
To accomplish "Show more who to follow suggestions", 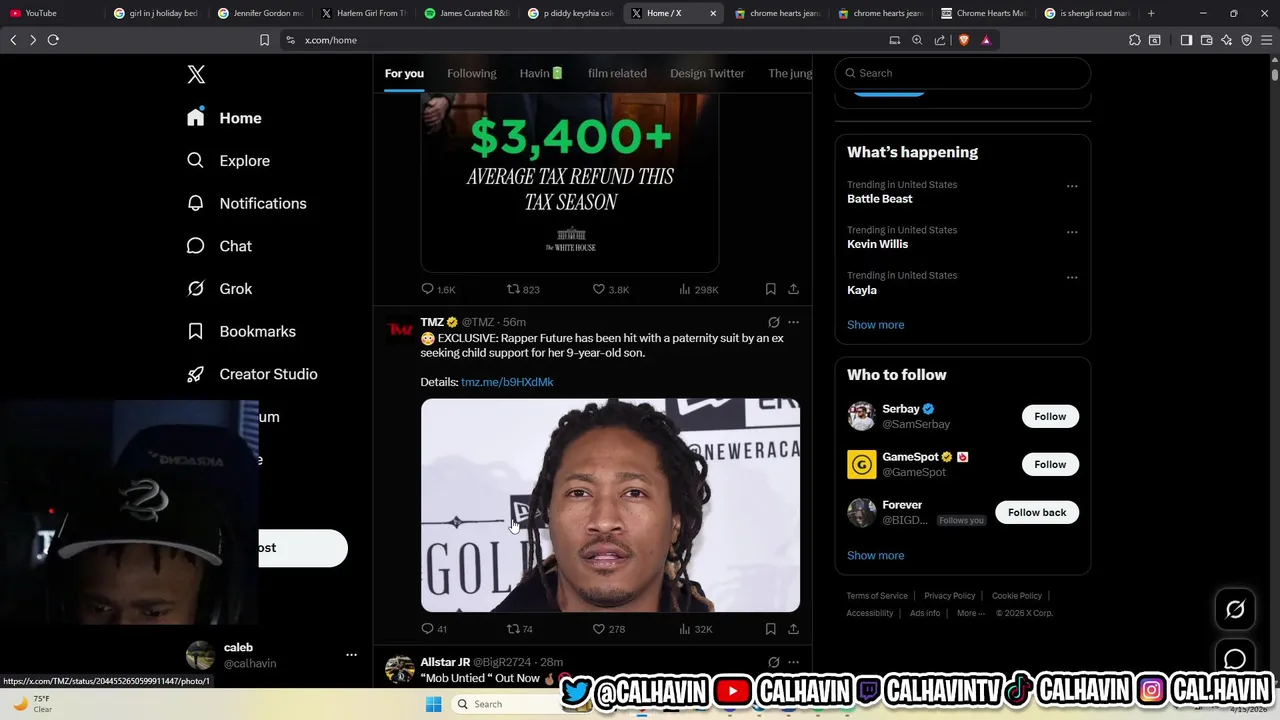I will click(875, 556).
